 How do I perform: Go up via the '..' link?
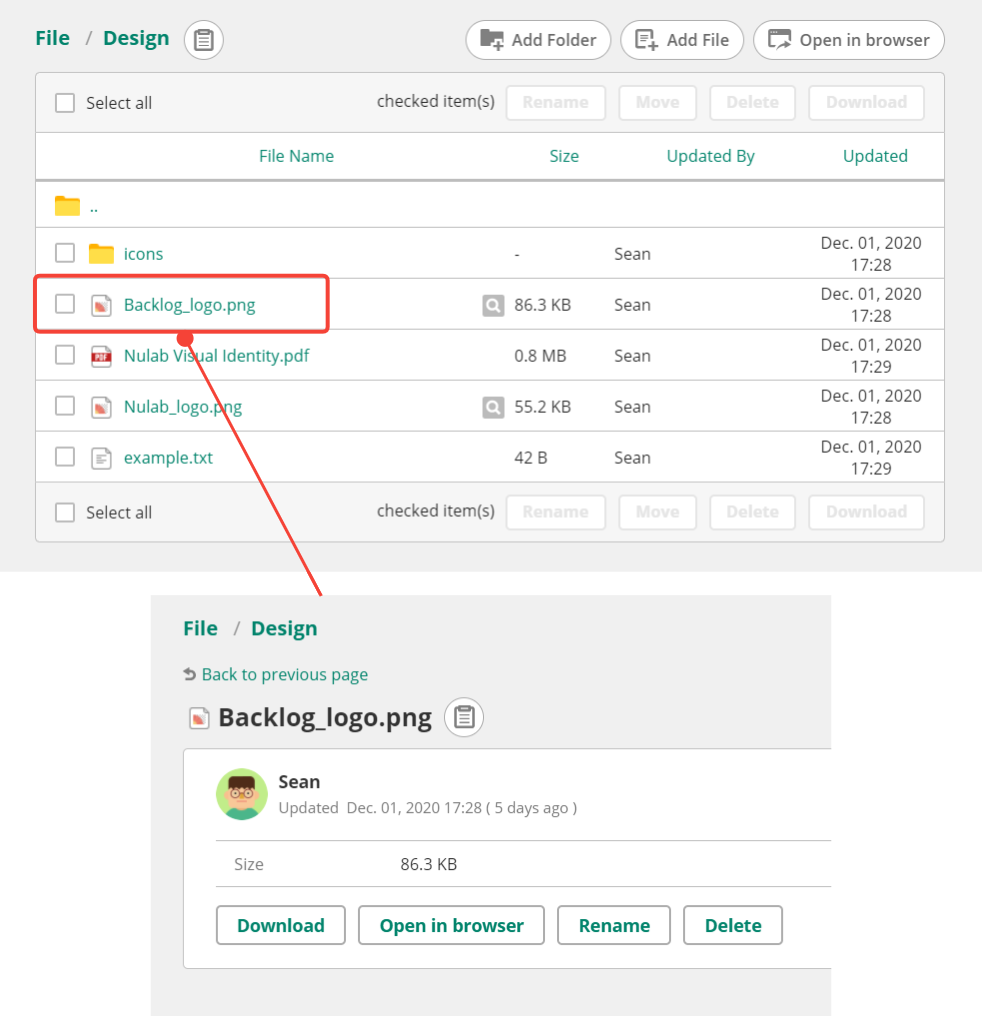tap(94, 208)
